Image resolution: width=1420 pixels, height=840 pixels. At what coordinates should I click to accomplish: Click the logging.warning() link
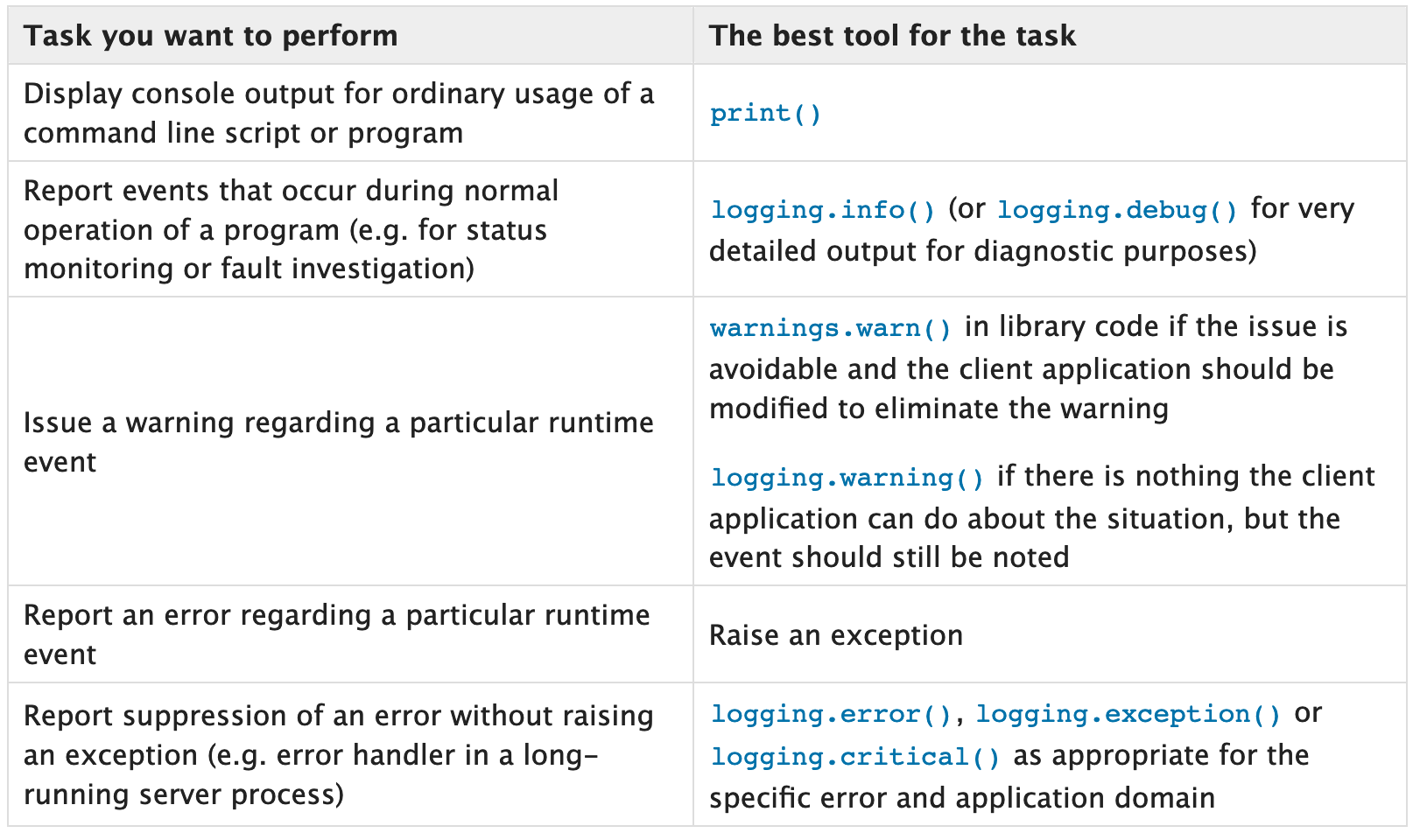[847, 478]
